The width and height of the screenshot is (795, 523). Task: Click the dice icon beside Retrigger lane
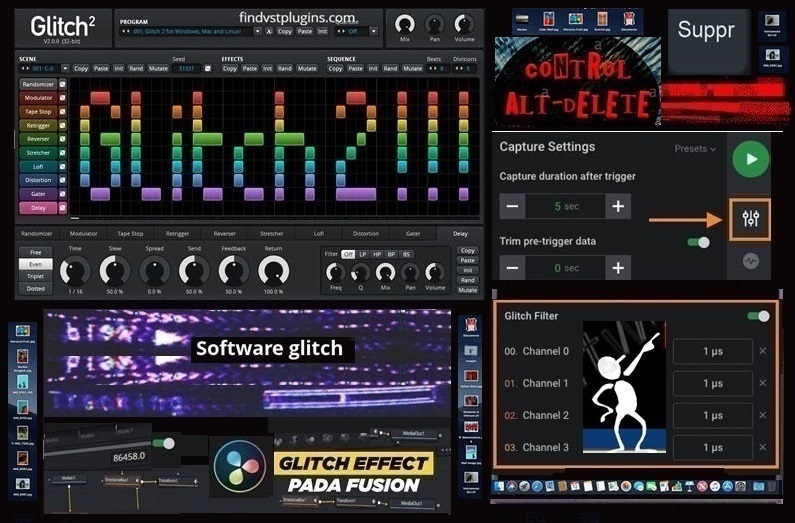click(62, 125)
